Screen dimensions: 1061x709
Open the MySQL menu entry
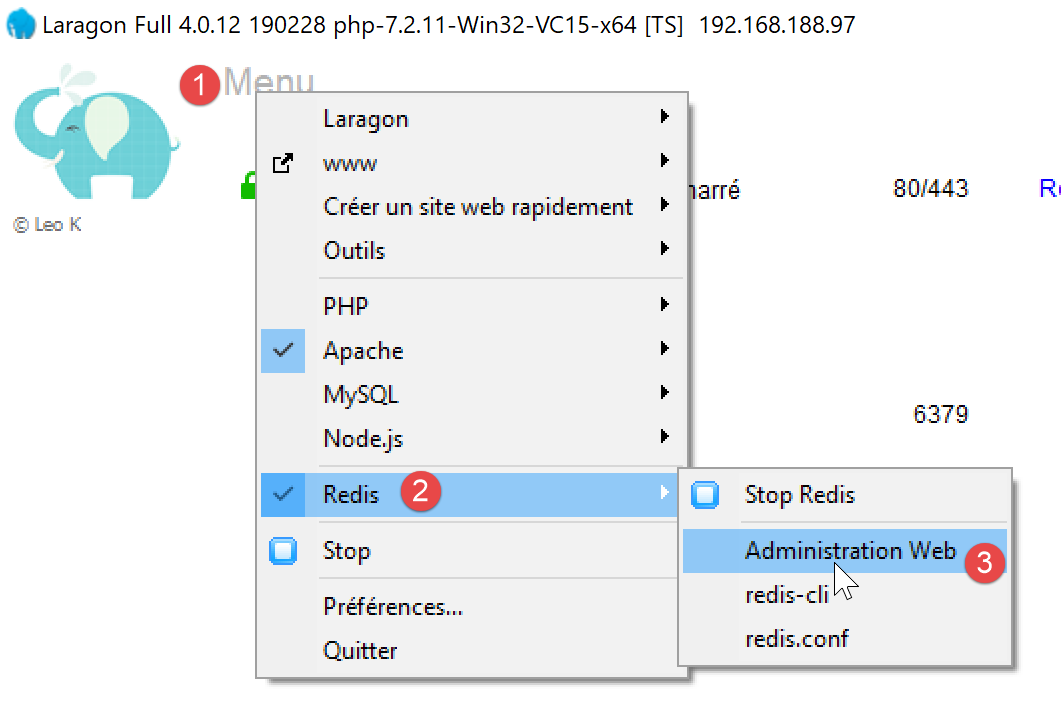point(361,395)
